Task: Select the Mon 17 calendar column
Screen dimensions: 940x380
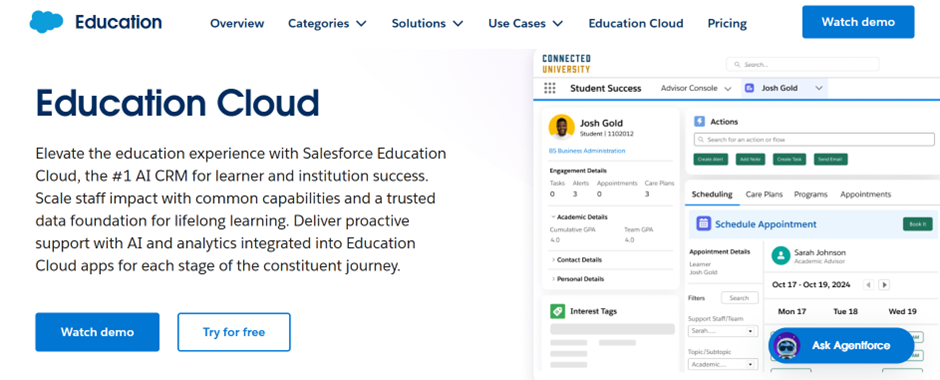Action: 791,312
